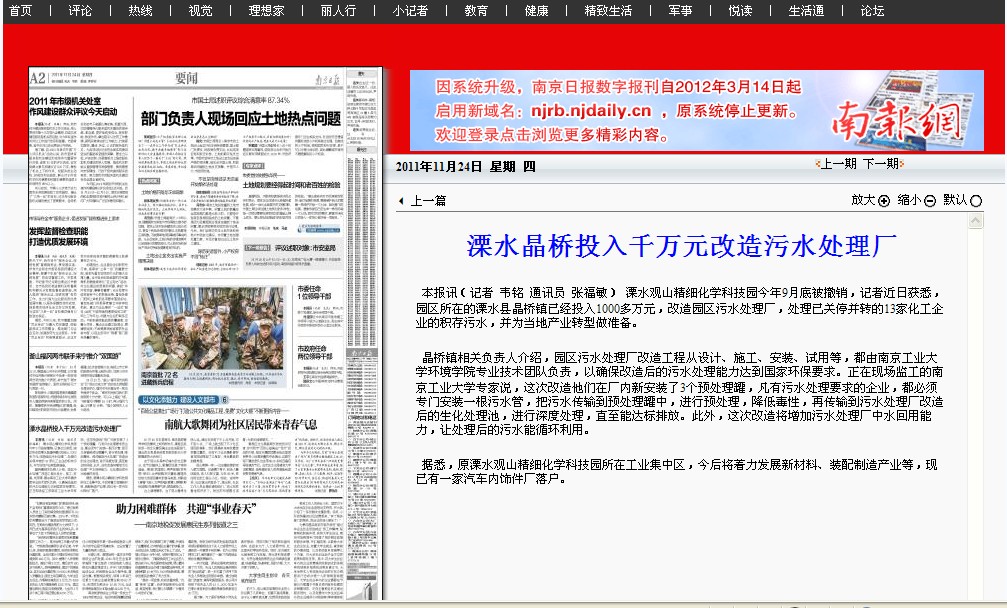The image size is (1007, 608).
Task: Open the 理想家 navigation item
Action: coord(265,11)
